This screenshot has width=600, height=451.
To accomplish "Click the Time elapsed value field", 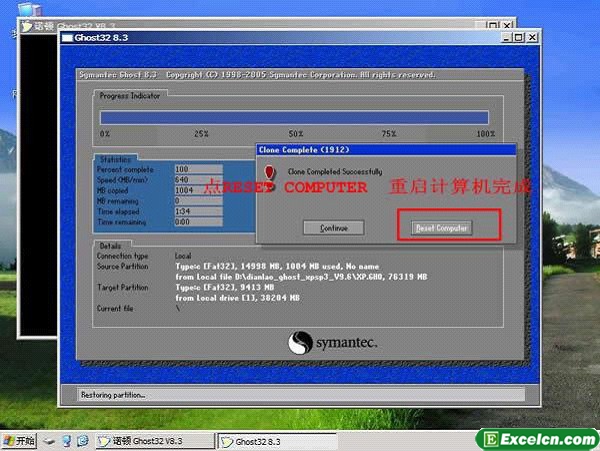I will pos(197,211).
